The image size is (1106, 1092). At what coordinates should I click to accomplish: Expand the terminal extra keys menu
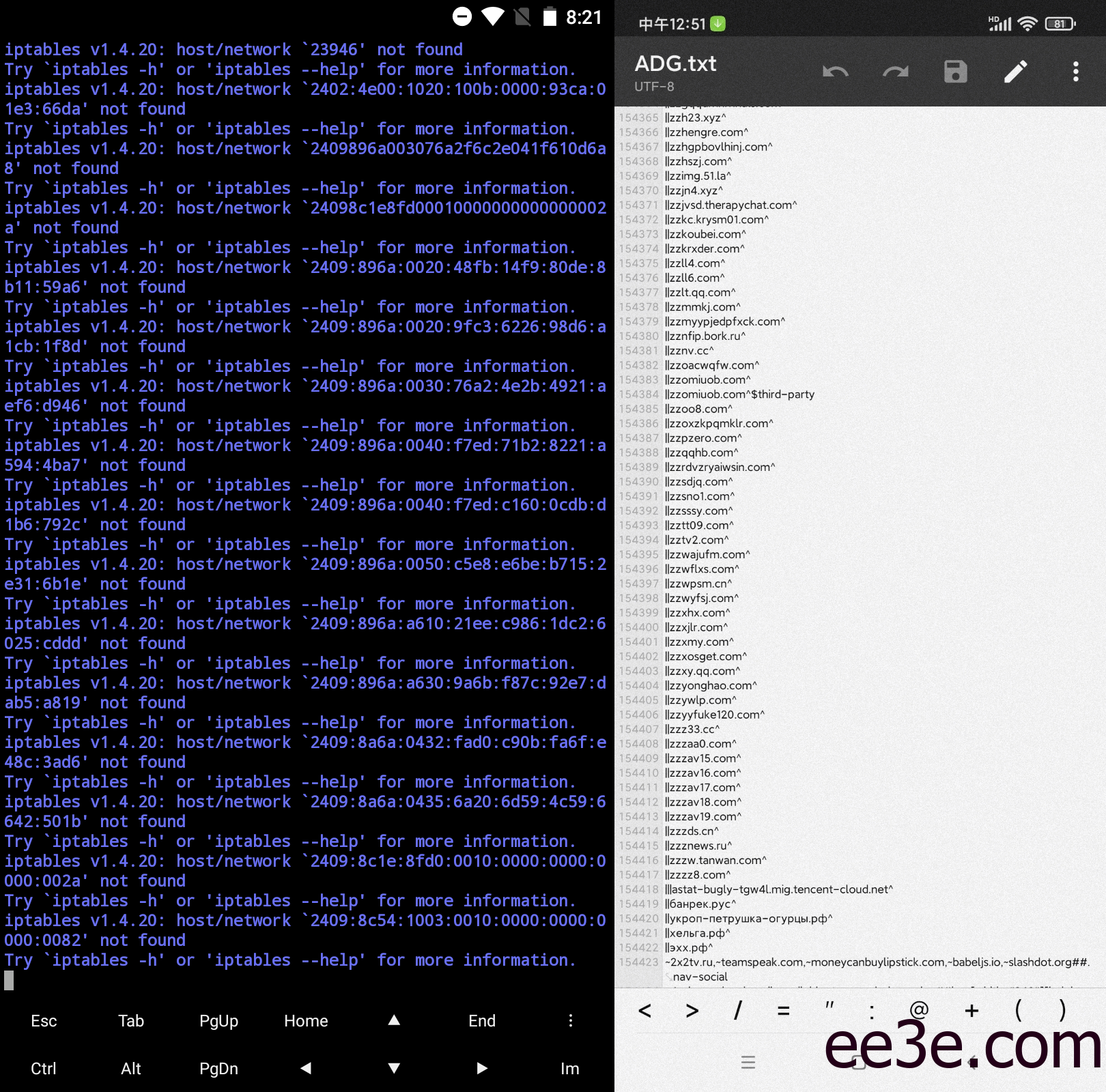[x=570, y=1020]
